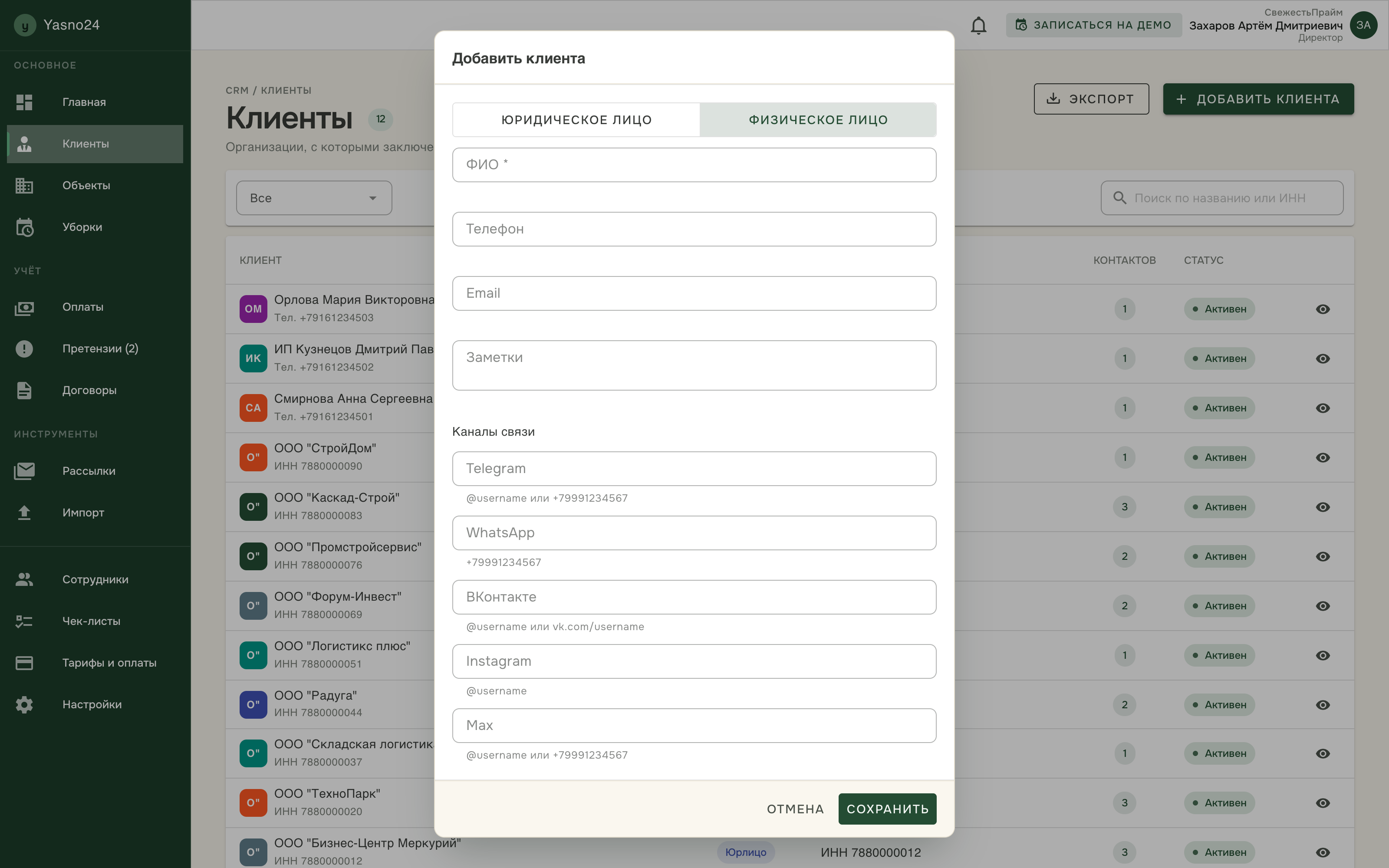
Task: Focus the ФИО input field
Action: coord(694,165)
